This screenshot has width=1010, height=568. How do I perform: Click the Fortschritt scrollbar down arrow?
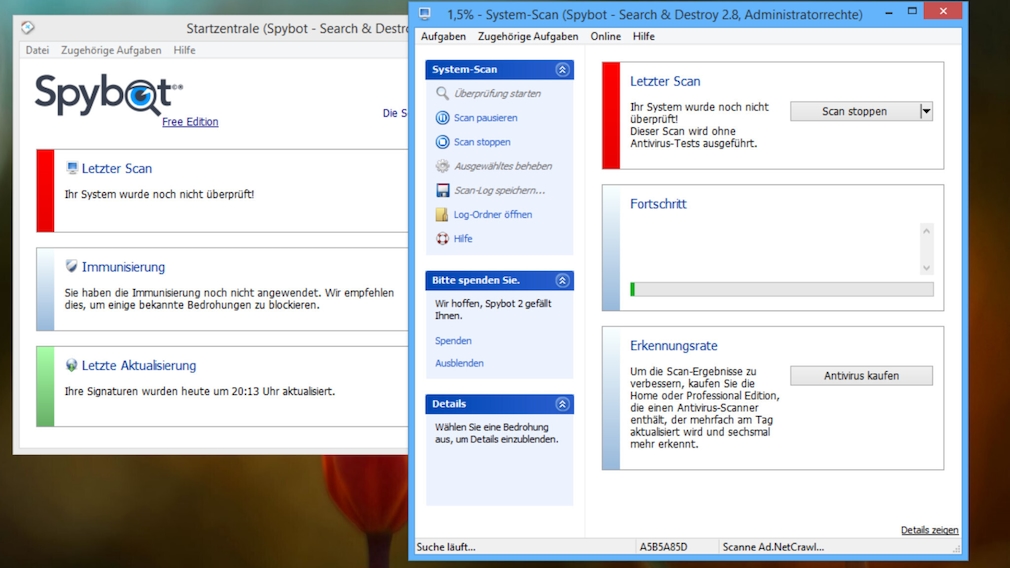point(926,268)
